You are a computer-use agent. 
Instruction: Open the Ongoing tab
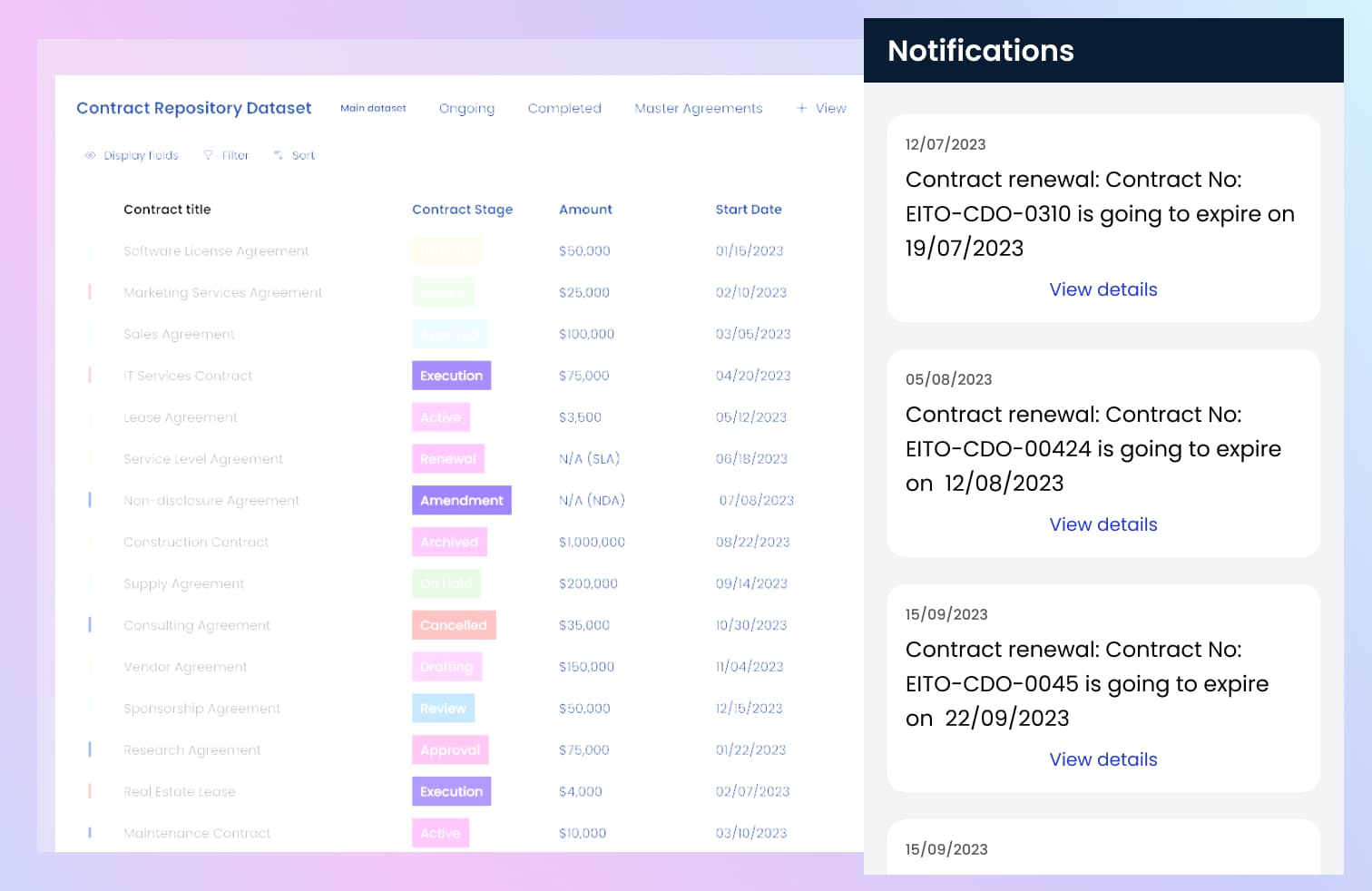466,108
